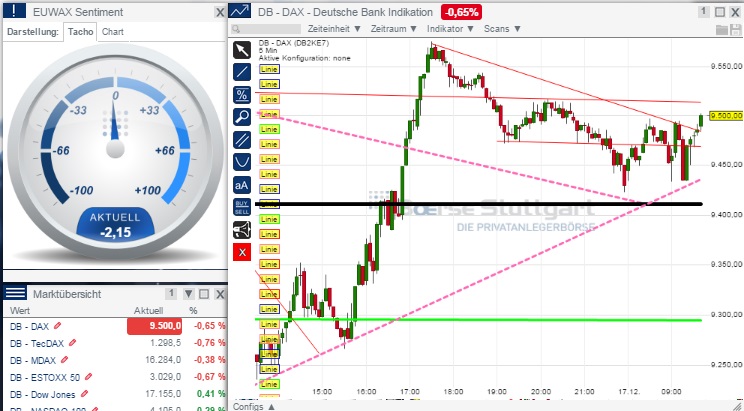
Task: Click the pencil icon next to DB - DAX
Action: [x=57, y=326]
